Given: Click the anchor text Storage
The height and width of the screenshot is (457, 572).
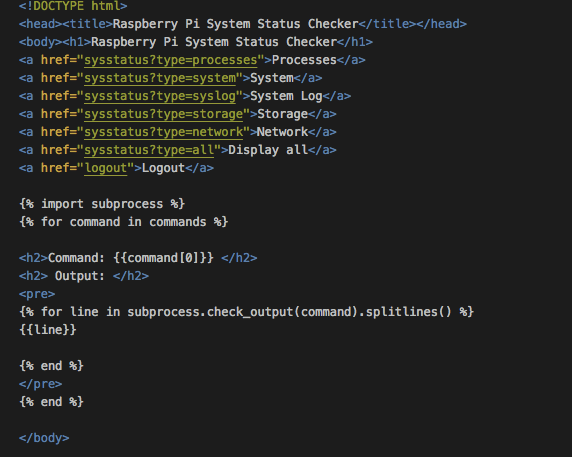Looking at the screenshot, I should coord(283,114).
